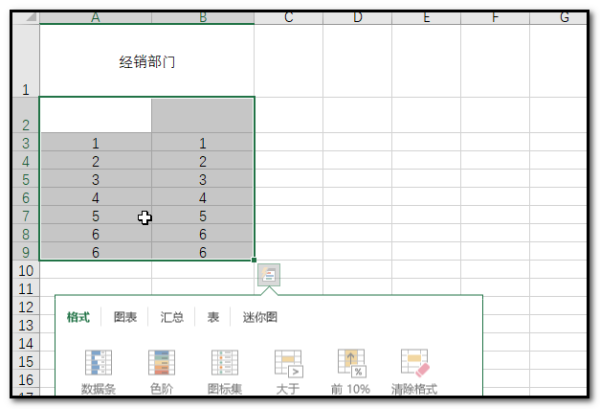Select row 9 header

click(x=26, y=252)
